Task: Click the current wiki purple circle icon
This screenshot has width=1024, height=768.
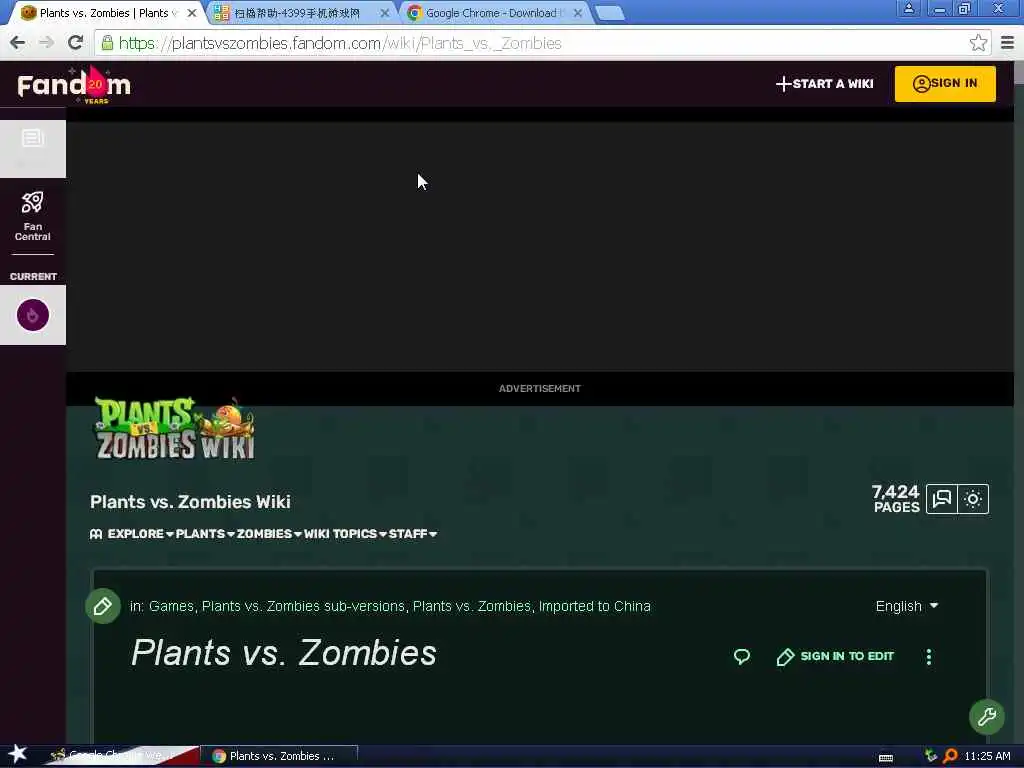Action: click(33, 315)
